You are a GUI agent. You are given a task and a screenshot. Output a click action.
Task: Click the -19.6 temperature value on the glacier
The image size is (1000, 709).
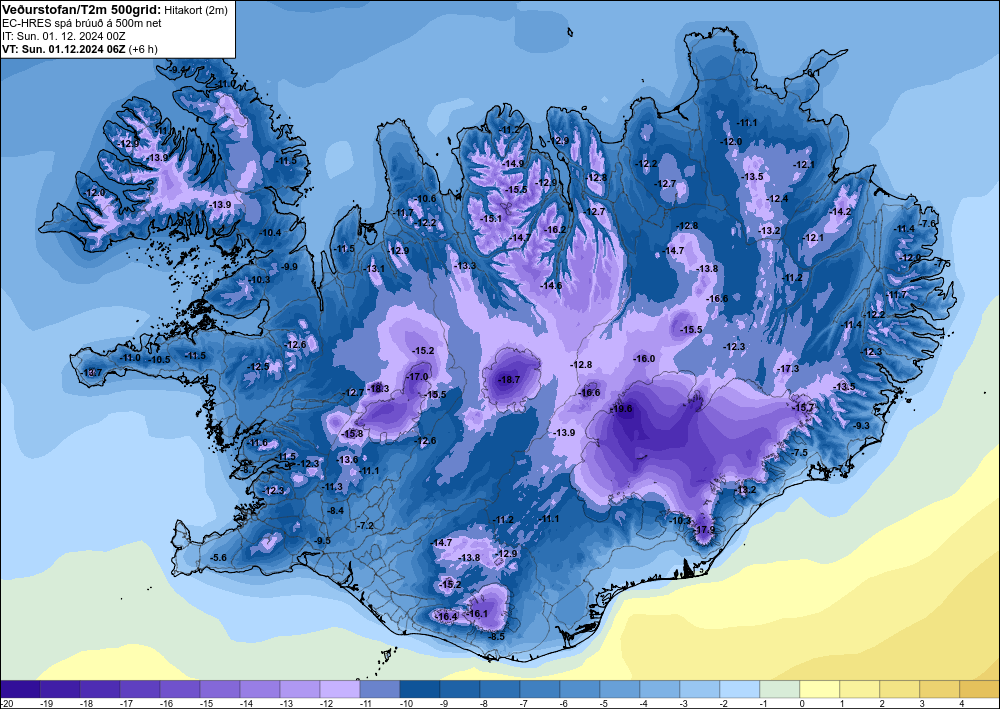[621, 409]
